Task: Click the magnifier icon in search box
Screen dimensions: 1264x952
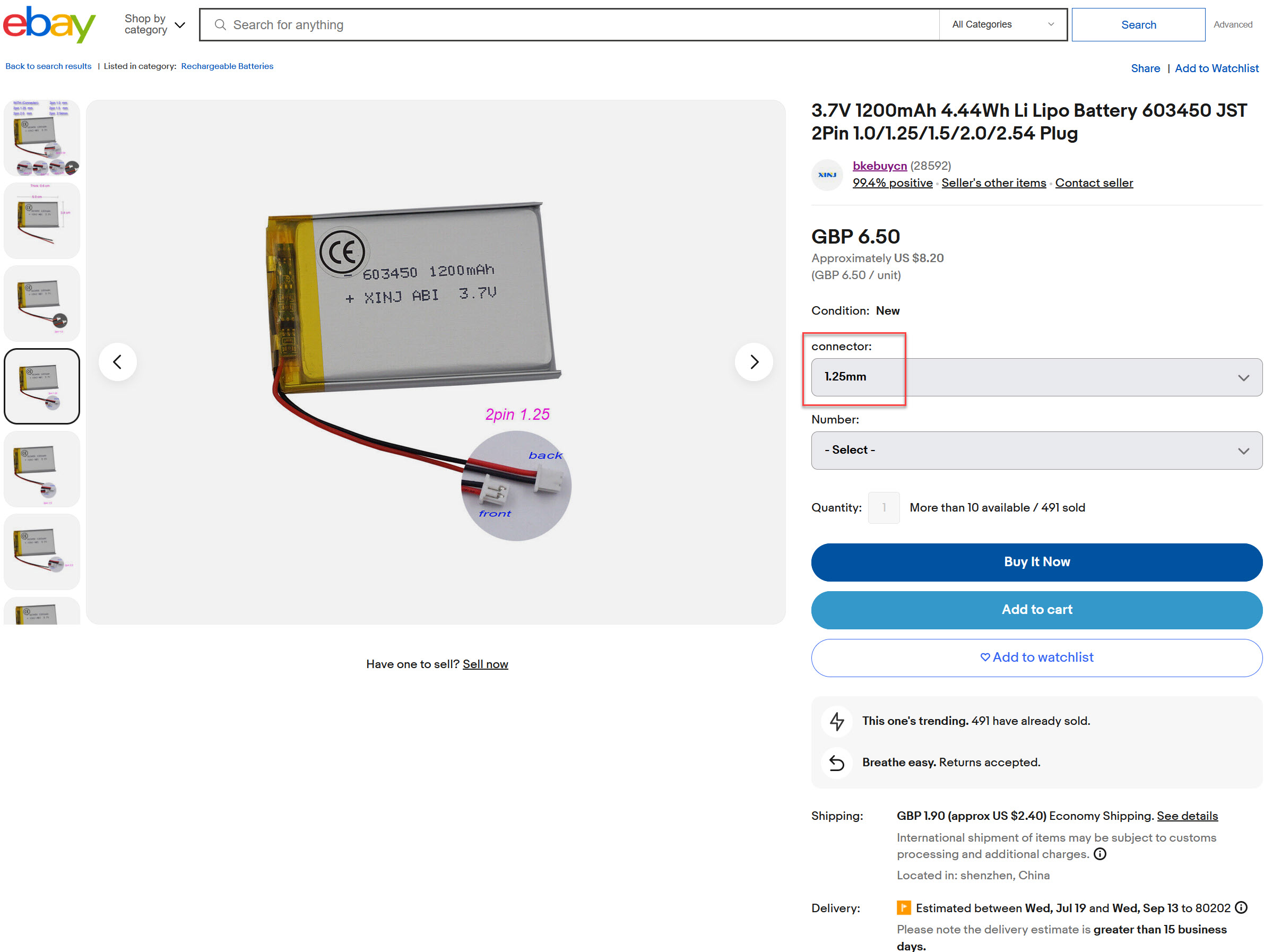Action: pyautogui.click(x=220, y=24)
